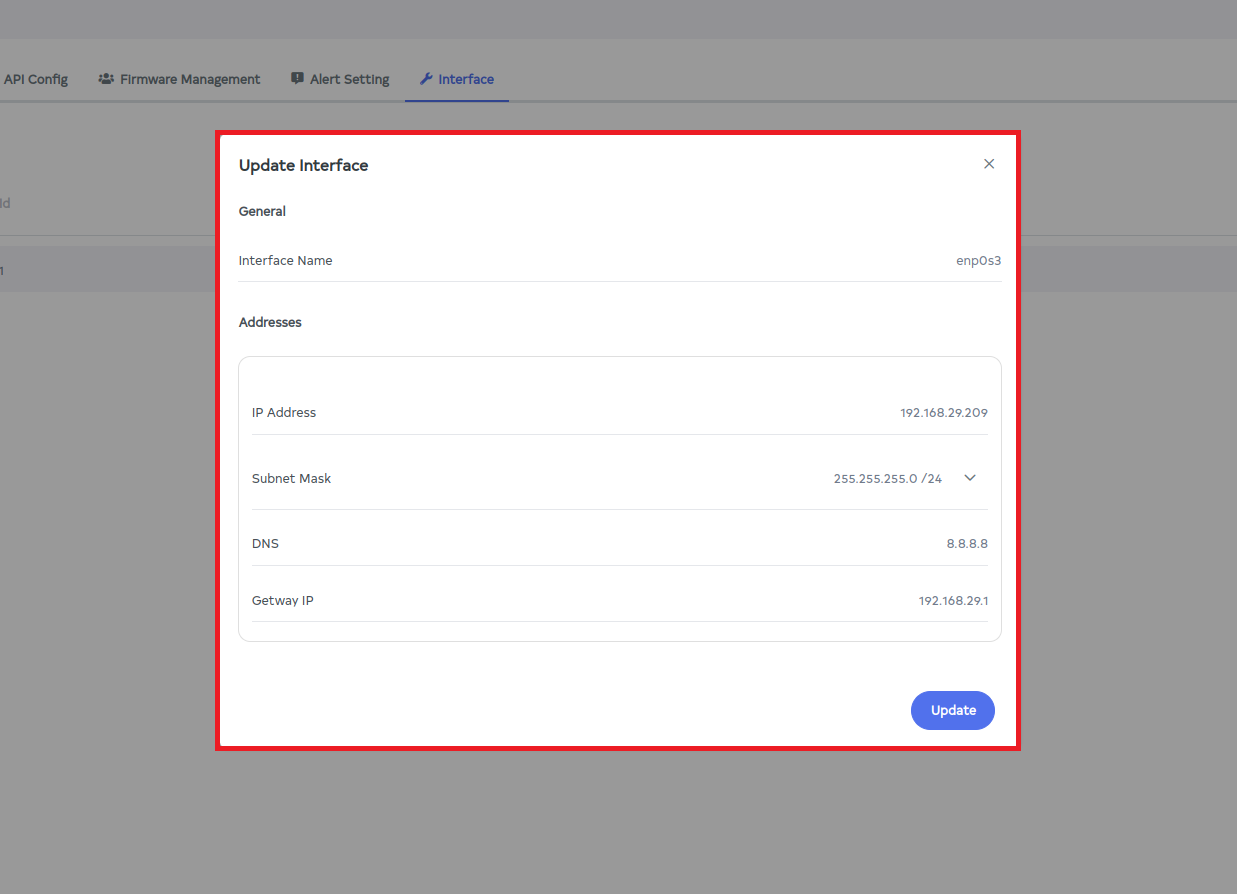Click the Firmware Management people icon
Image resolution: width=1237 pixels, height=894 pixels.
[106, 79]
